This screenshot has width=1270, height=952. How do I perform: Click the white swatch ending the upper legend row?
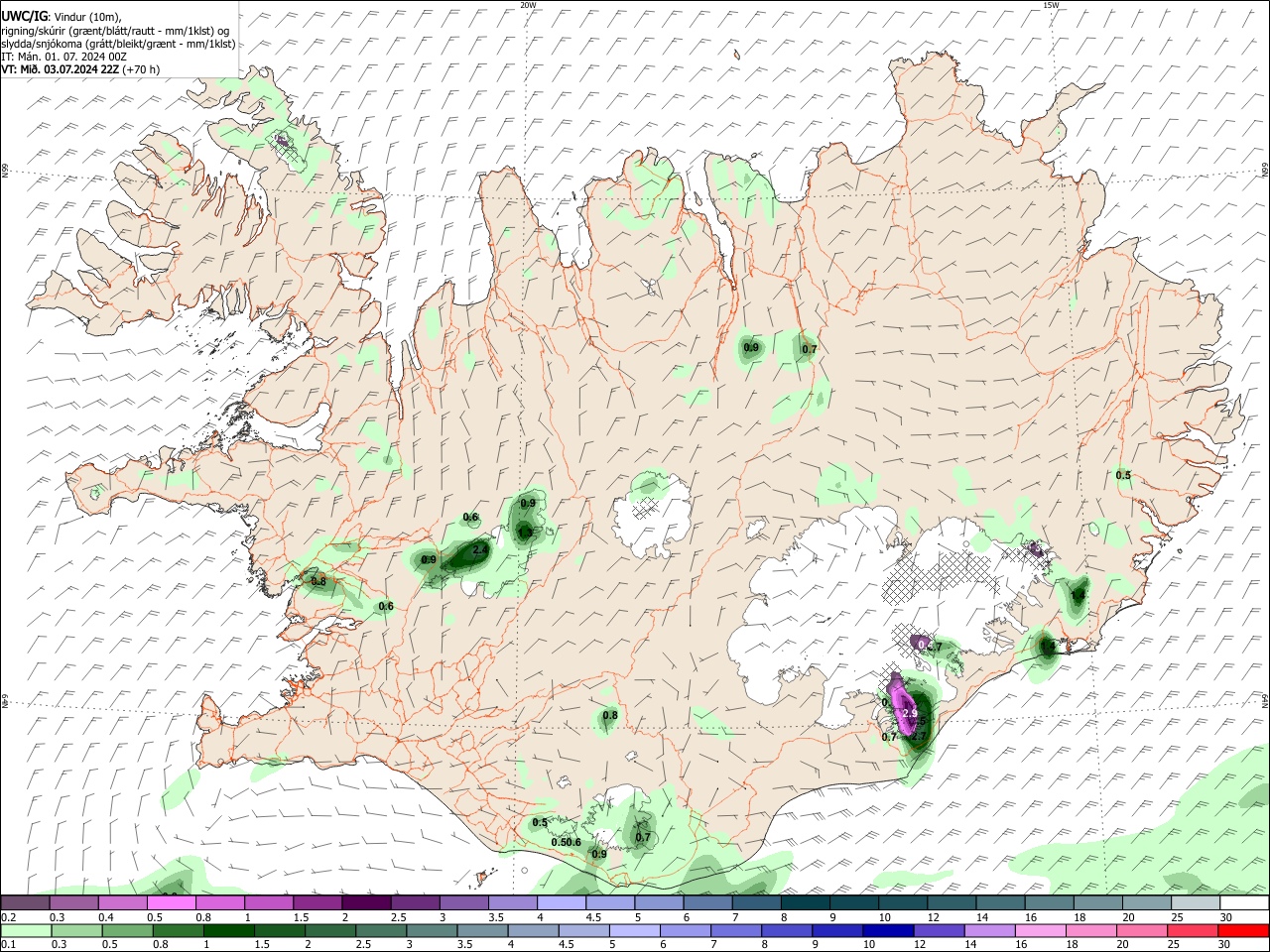pos(1244,902)
